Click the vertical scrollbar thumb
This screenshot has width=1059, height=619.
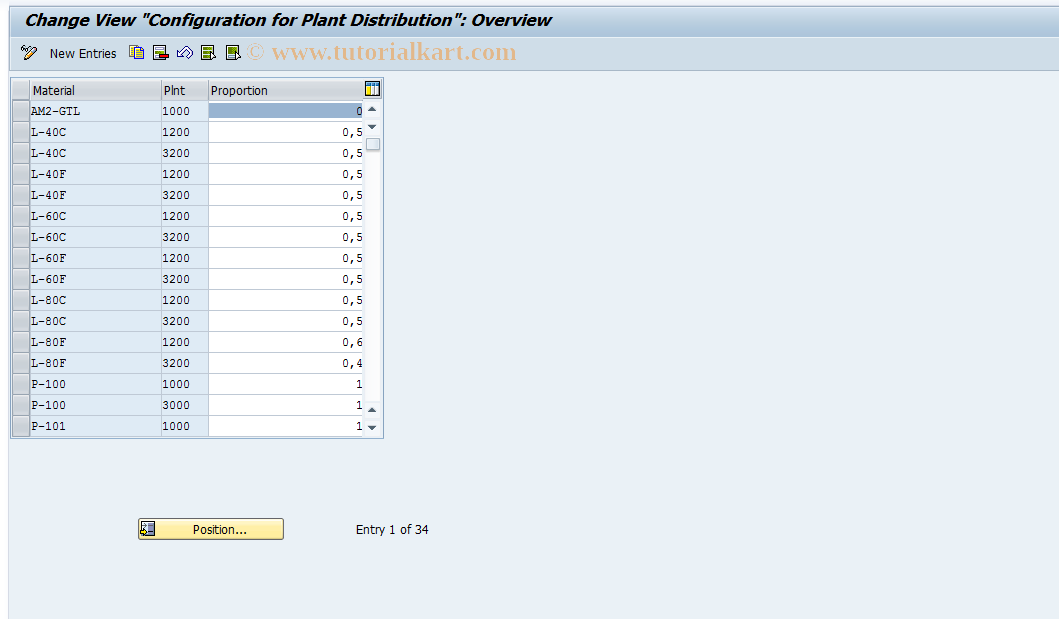point(373,144)
